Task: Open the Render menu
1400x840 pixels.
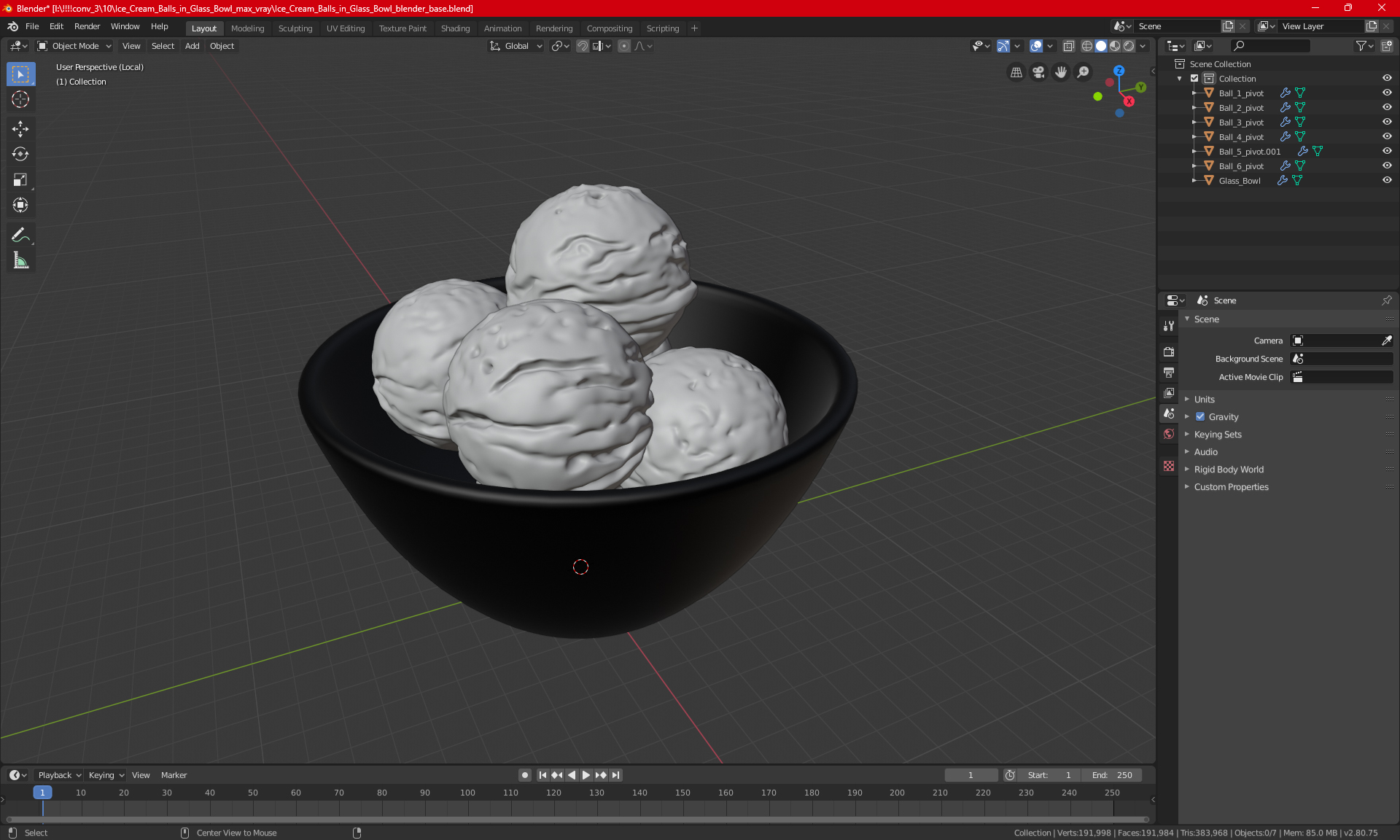Action: pyautogui.click(x=87, y=26)
